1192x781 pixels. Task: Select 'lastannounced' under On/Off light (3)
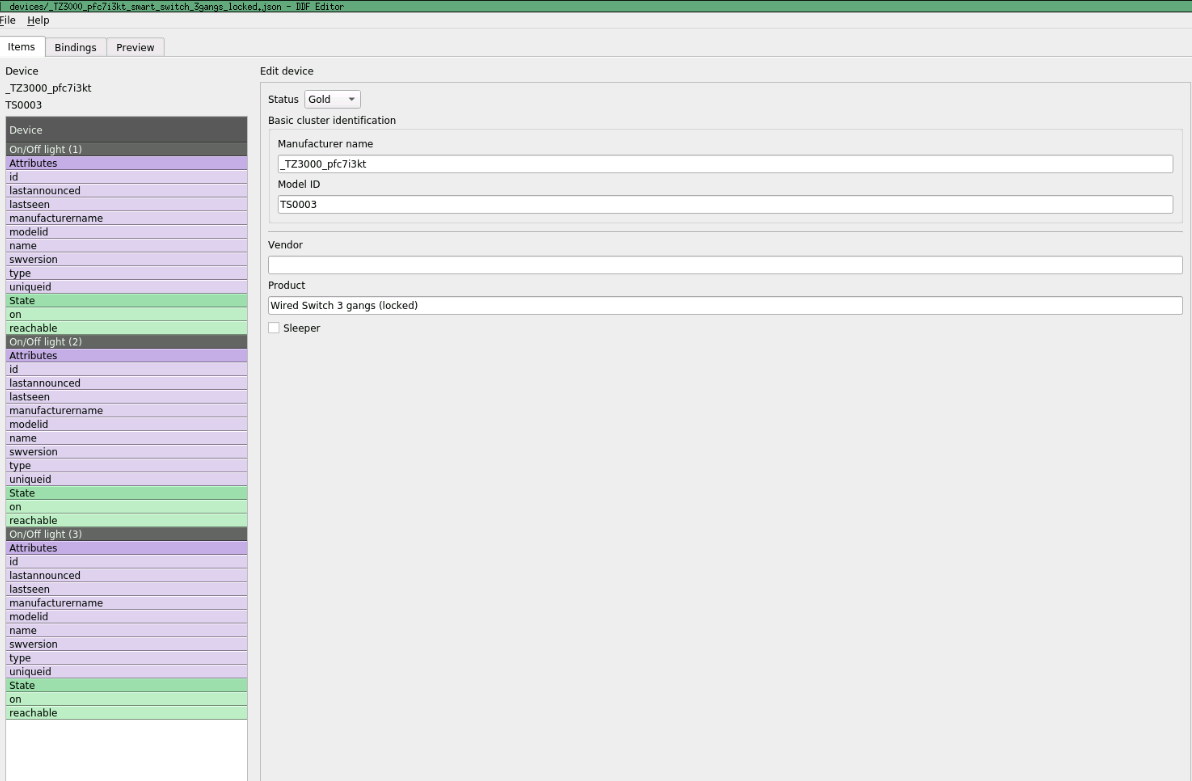126,576
